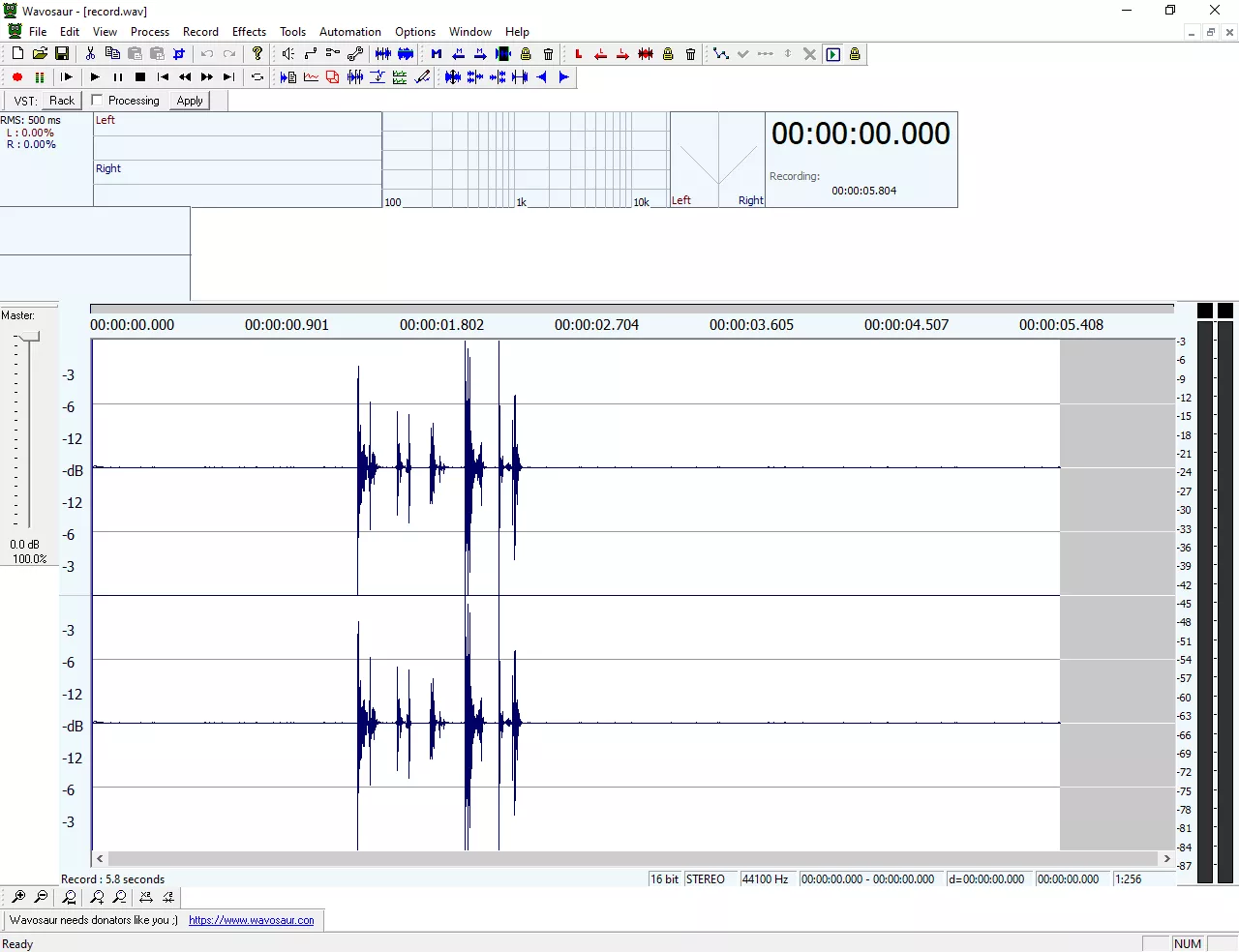Viewport: 1239px width, 952px height.
Task: Click the gray X cancel icon in toolbar
Action: (810, 54)
